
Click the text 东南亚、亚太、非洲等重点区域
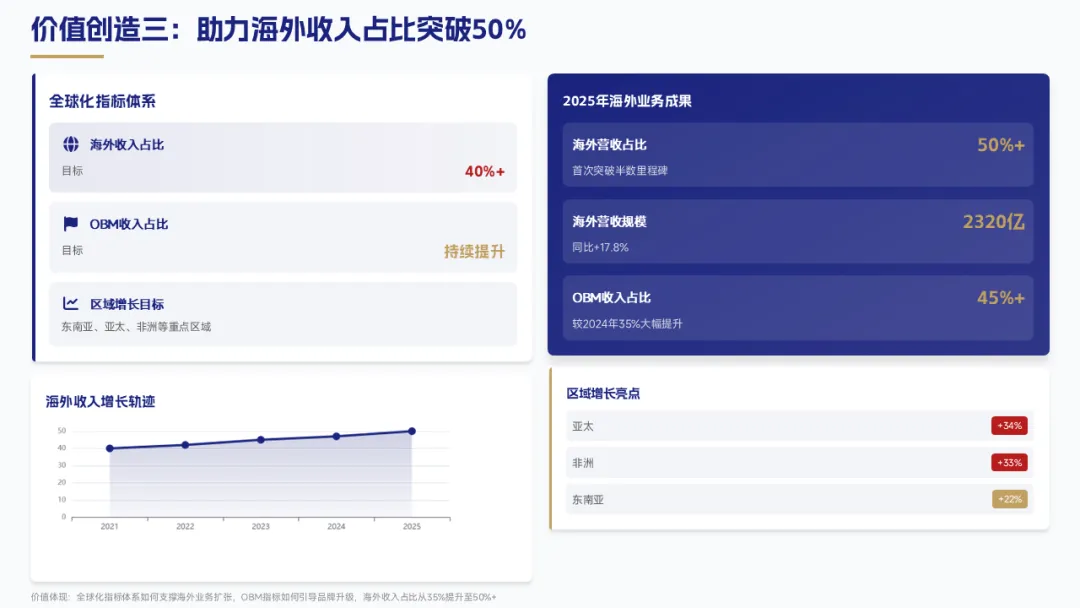click(136, 327)
